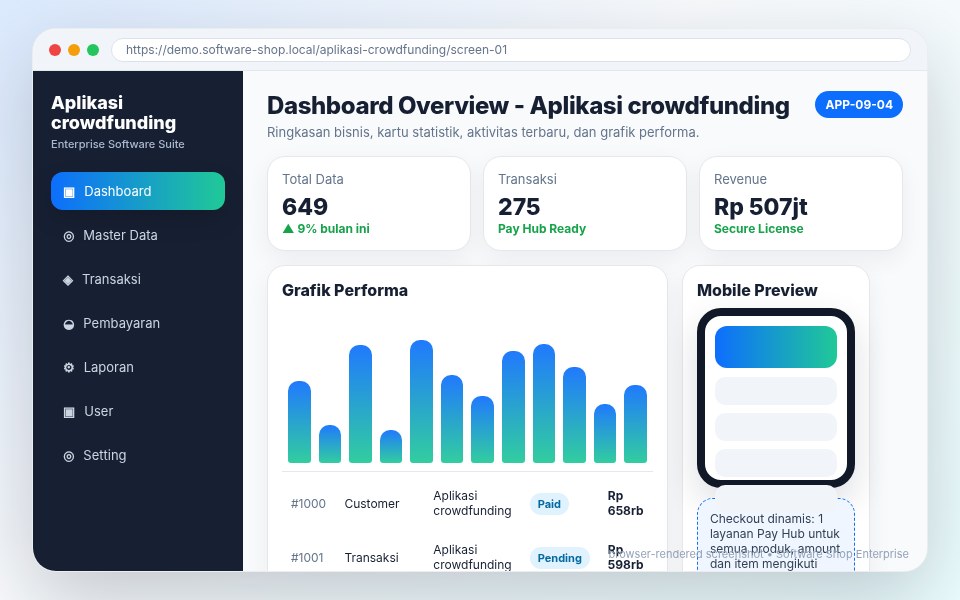This screenshot has width=960, height=600.
Task: Click Transaksi cell in row #1001
Action: [x=372, y=557]
